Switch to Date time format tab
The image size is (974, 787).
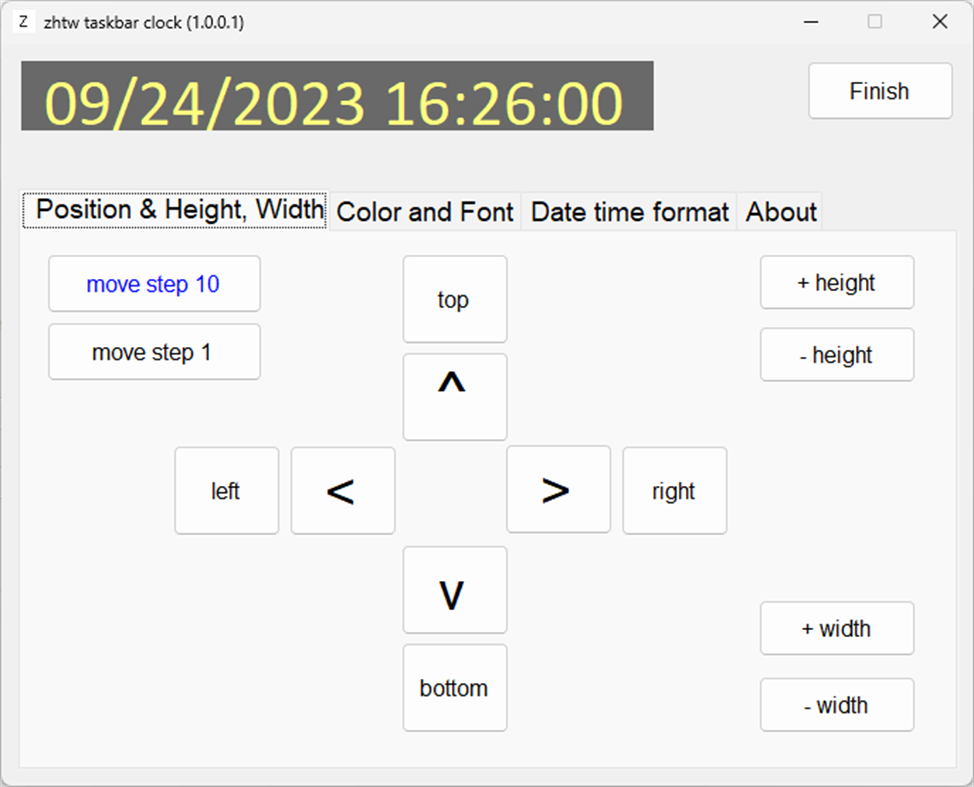pyautogui.click(x=629, y=212)
